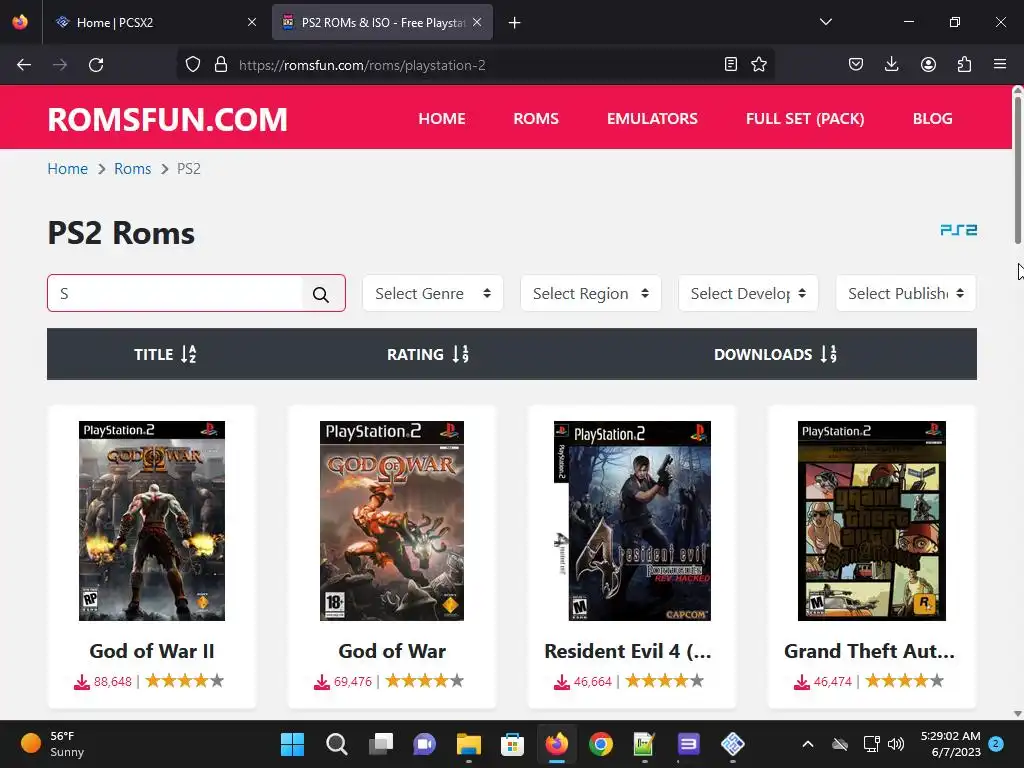Screen dimensions: 1024x768
Task: Click the ROM search text field
Action: pos(175,293)
